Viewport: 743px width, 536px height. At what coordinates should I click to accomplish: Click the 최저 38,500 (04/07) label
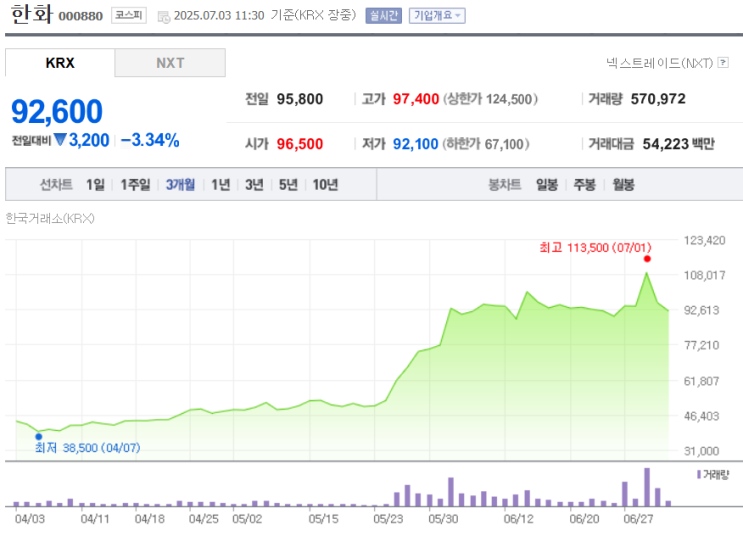[x=88, y=448]
